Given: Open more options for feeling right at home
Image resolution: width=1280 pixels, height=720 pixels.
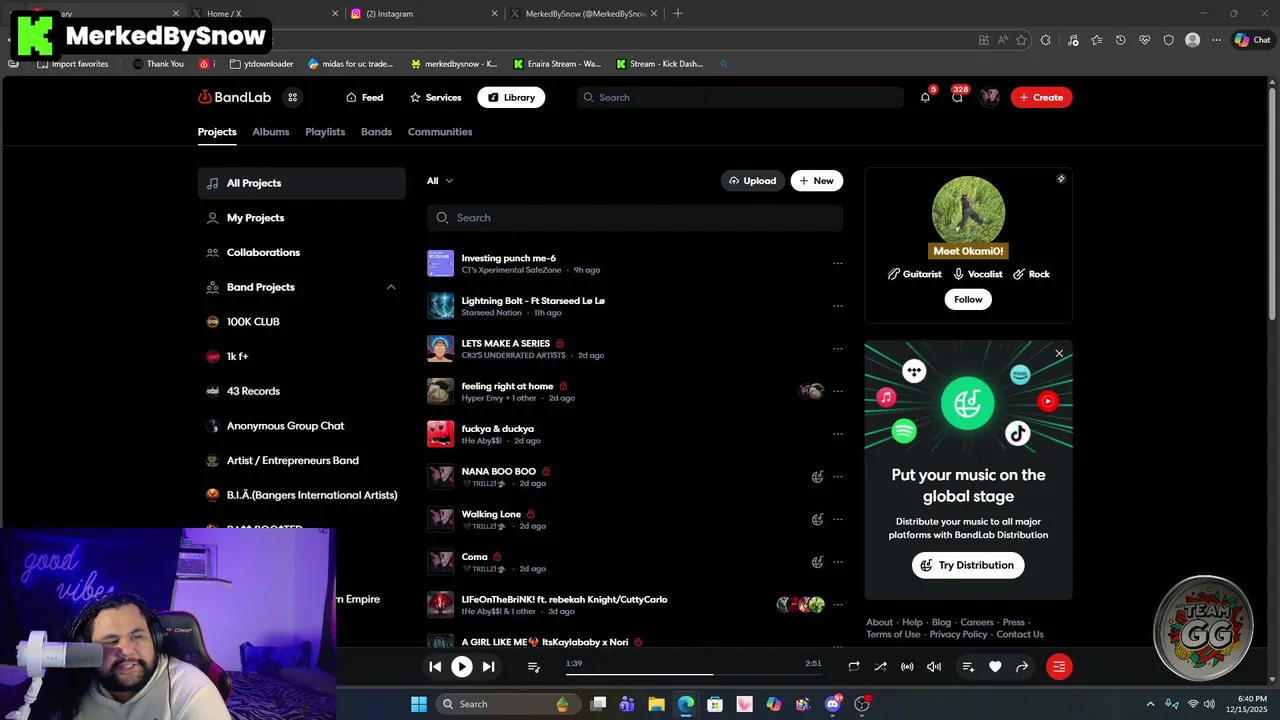Looking at the screenshot, I should pos(838,392).
